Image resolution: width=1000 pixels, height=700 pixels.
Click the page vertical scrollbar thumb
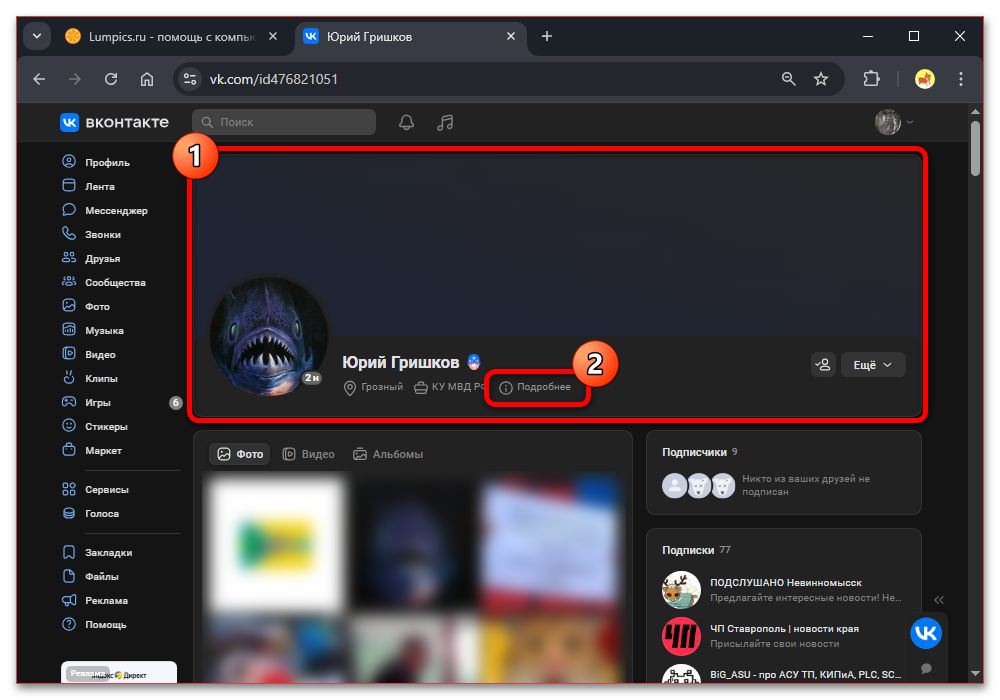pos(974,148)
